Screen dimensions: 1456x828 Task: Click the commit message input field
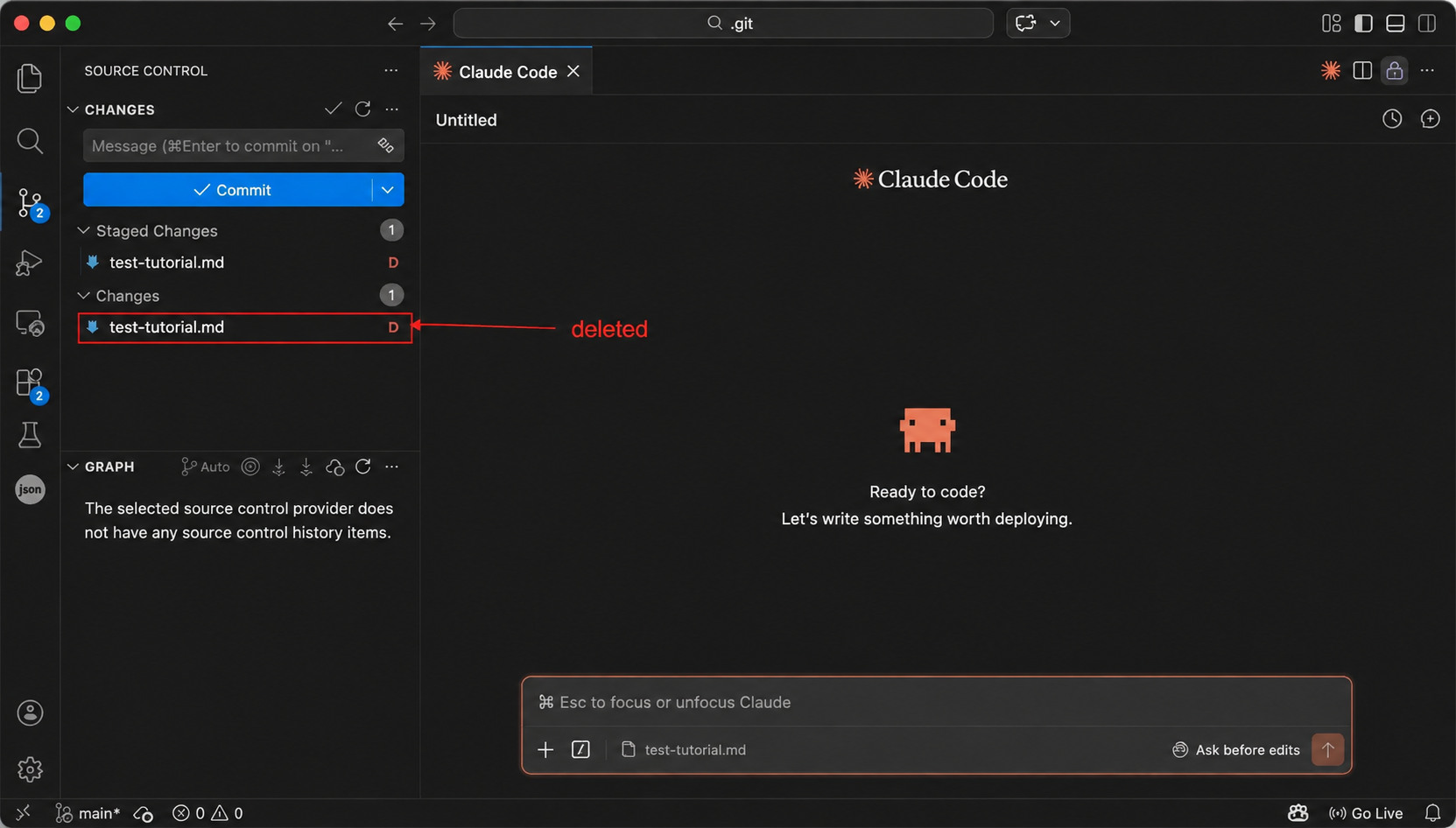[x=243, y=146]
